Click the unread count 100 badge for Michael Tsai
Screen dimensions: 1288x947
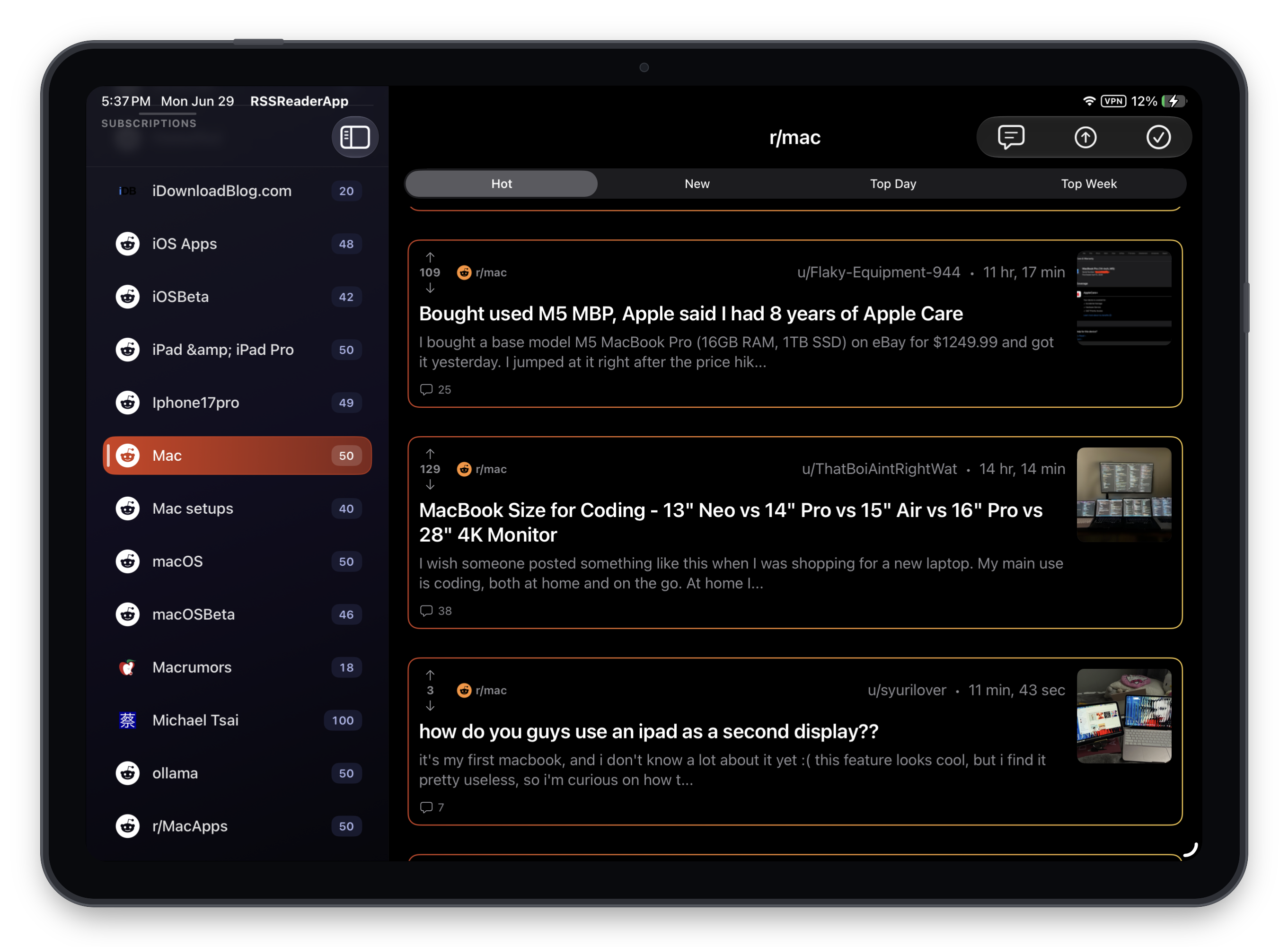pyautogui.click(x=343, y=720)
